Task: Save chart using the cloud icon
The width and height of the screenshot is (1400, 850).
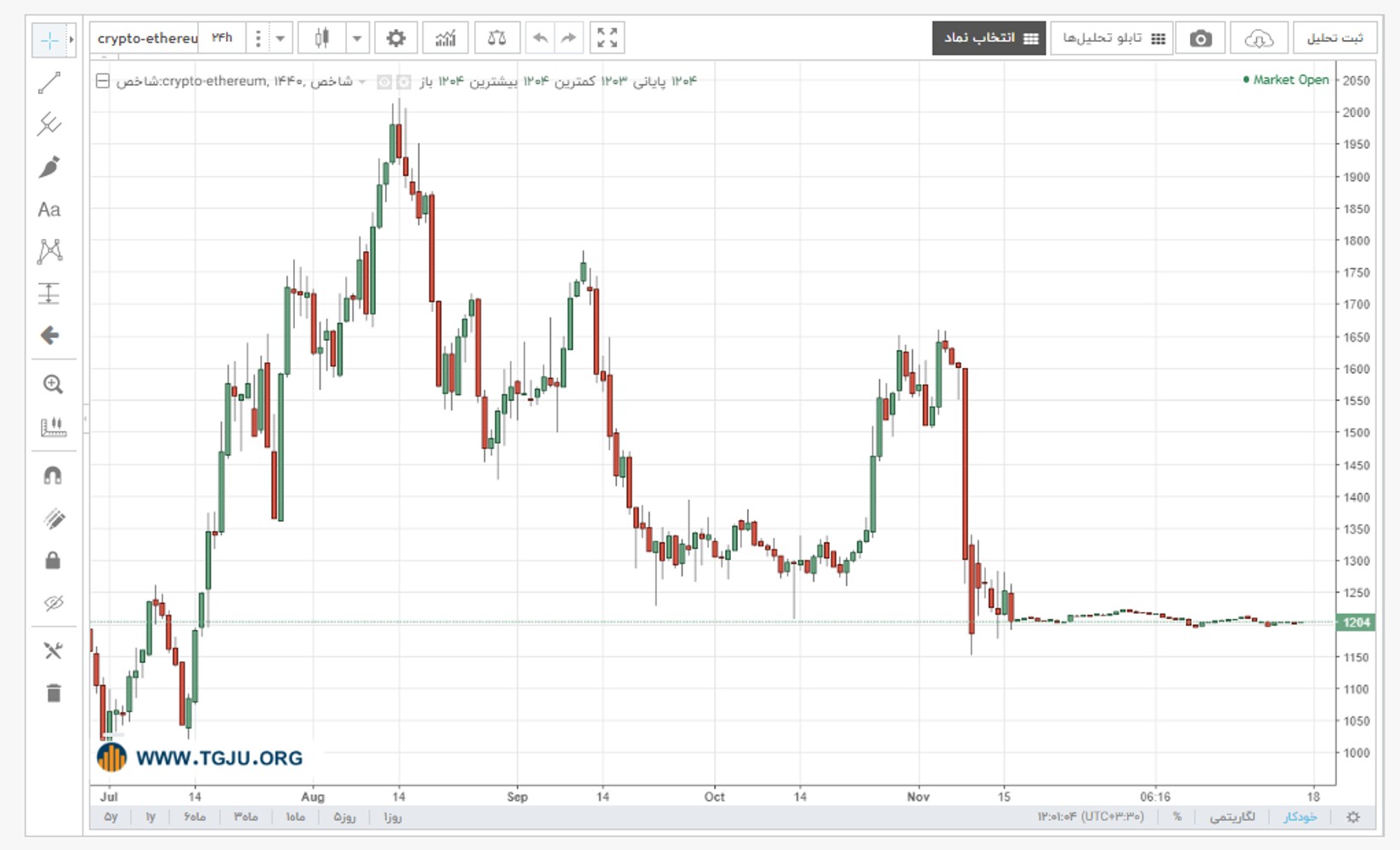Action: tap(1259, 38)
